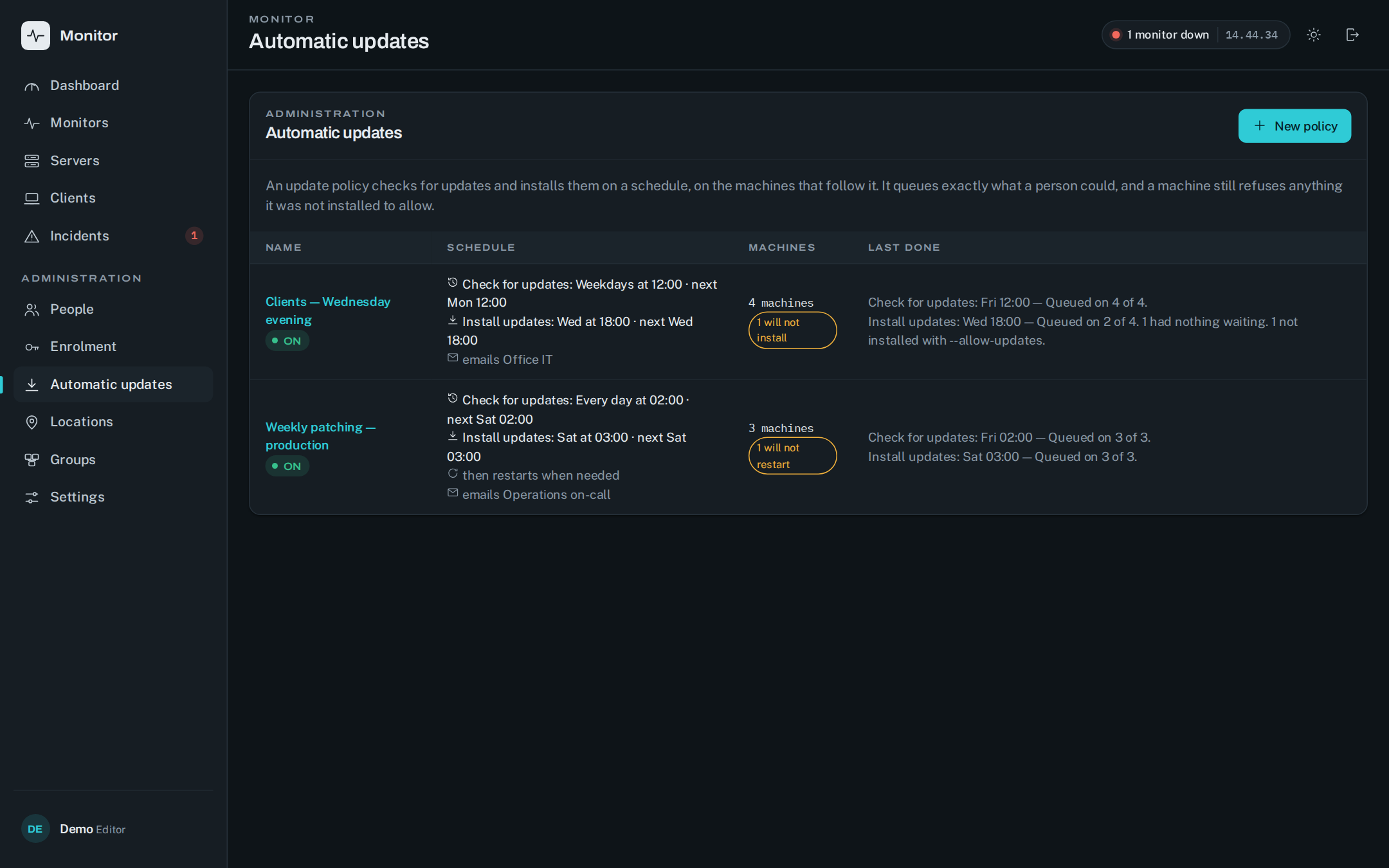Click envelope icon beside emails Office IT

tap(453, 357)
